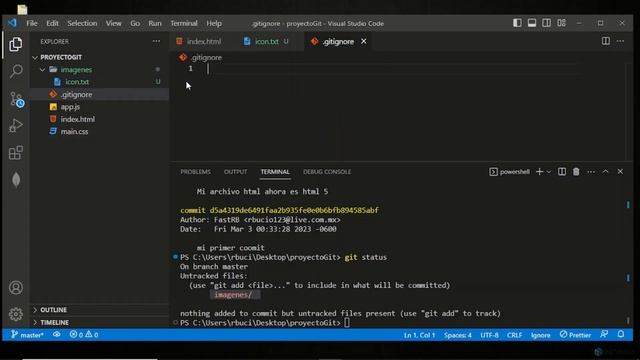
Task: Open the Run menu
Action: [x=155, y=23]
